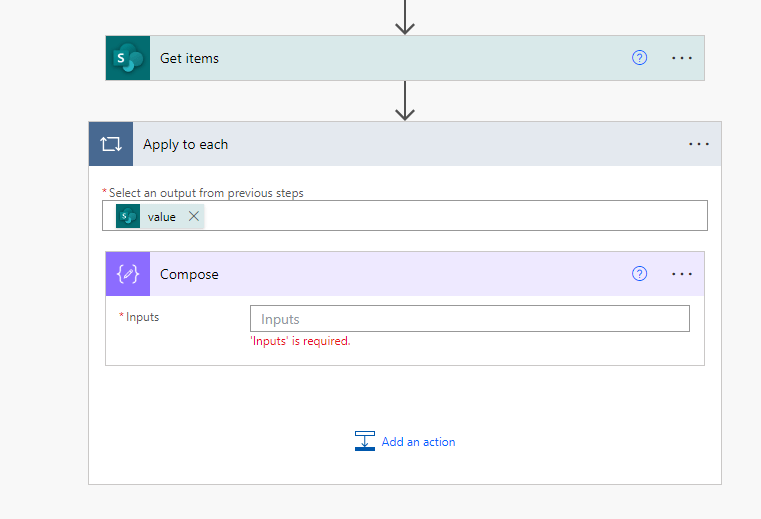
Task: Select the value dynamic content token
Action: tap(161, 216)
